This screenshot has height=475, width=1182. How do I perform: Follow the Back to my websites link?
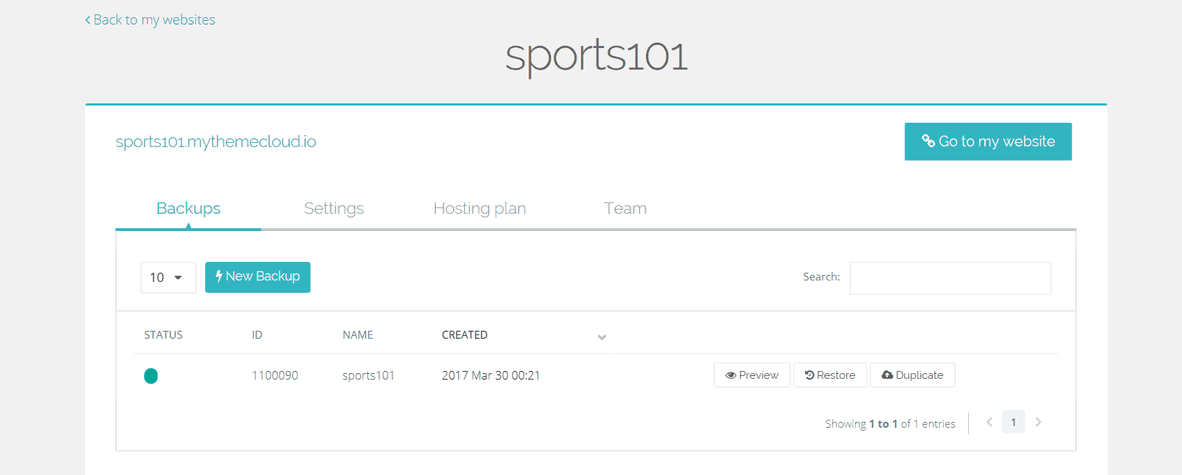point(150,20)
